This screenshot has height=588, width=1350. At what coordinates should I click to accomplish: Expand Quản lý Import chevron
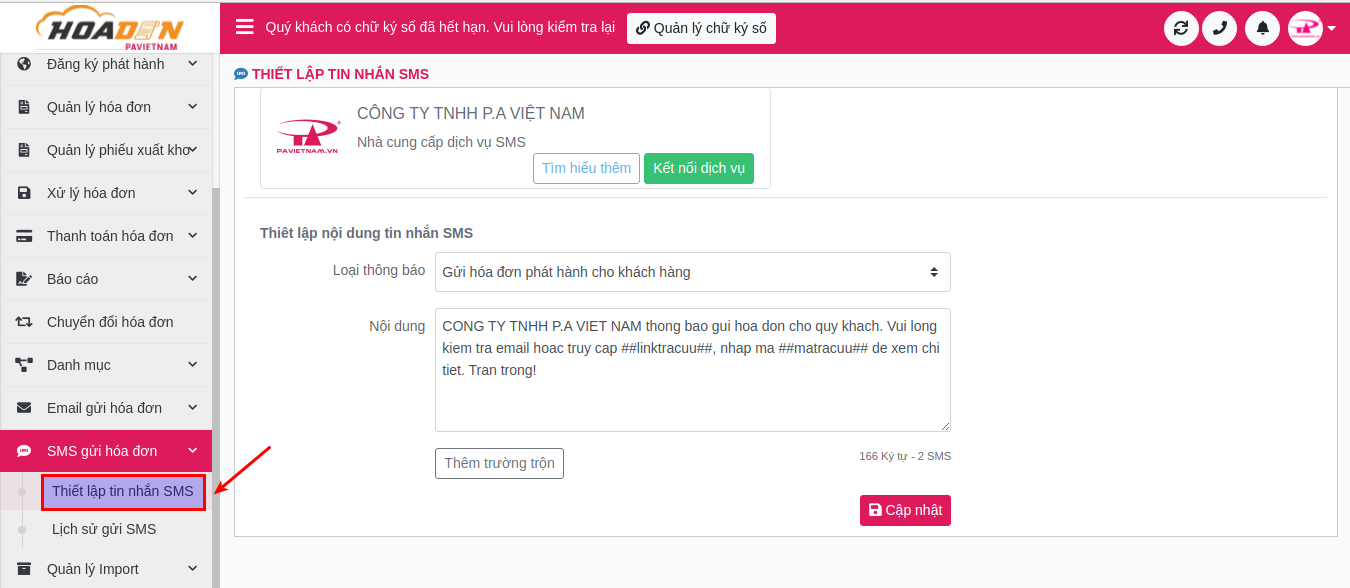point(193,568)
